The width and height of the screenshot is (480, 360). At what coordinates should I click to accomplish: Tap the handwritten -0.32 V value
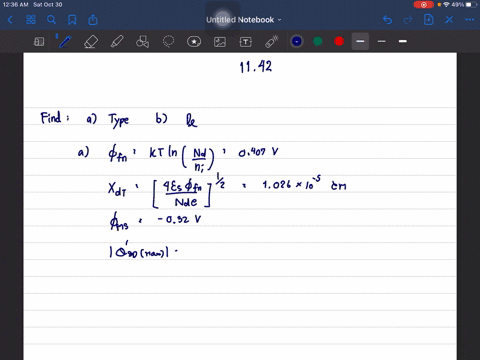[179, 219]
